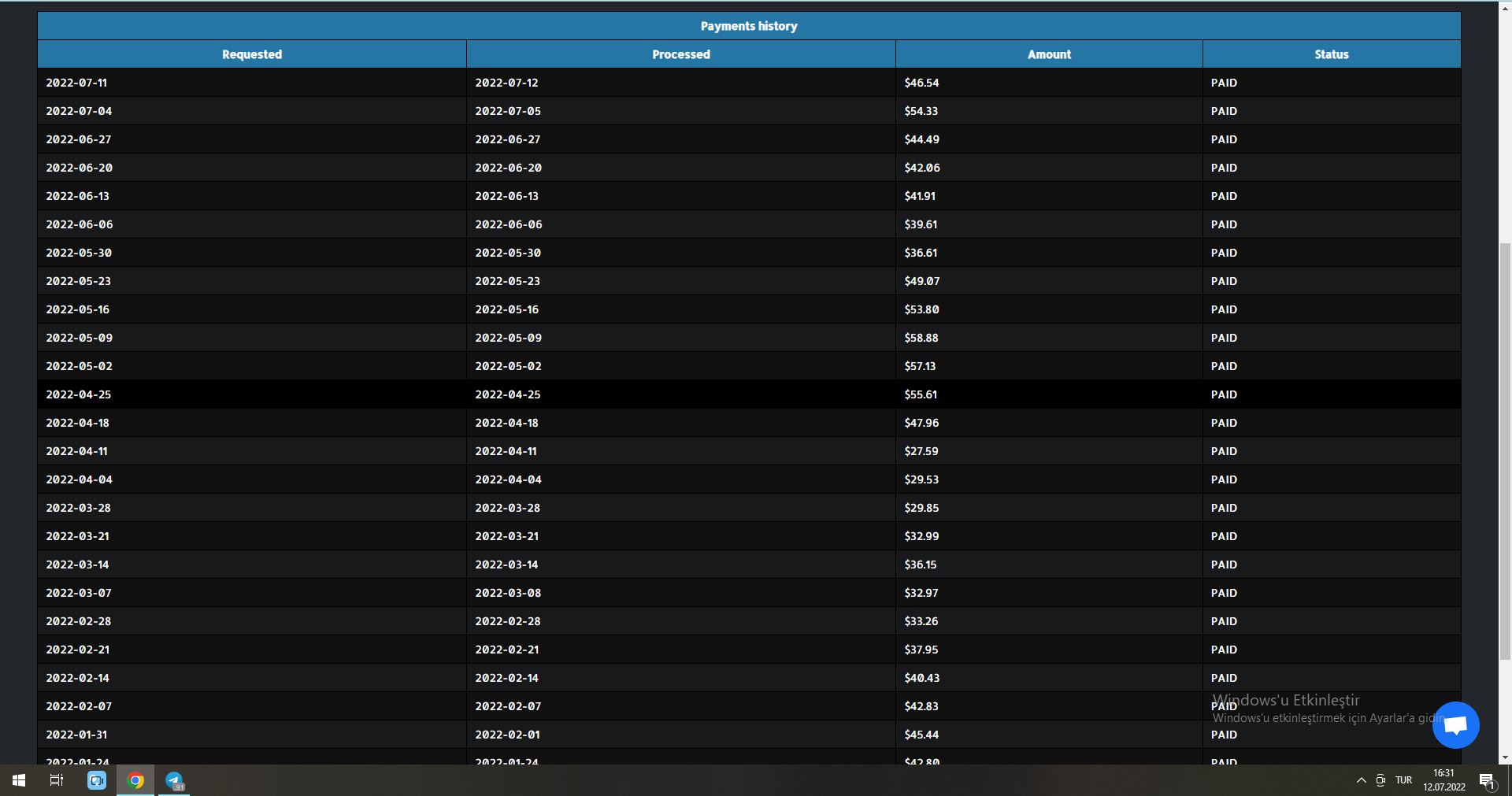Click the Status column header

(1332, 54)
